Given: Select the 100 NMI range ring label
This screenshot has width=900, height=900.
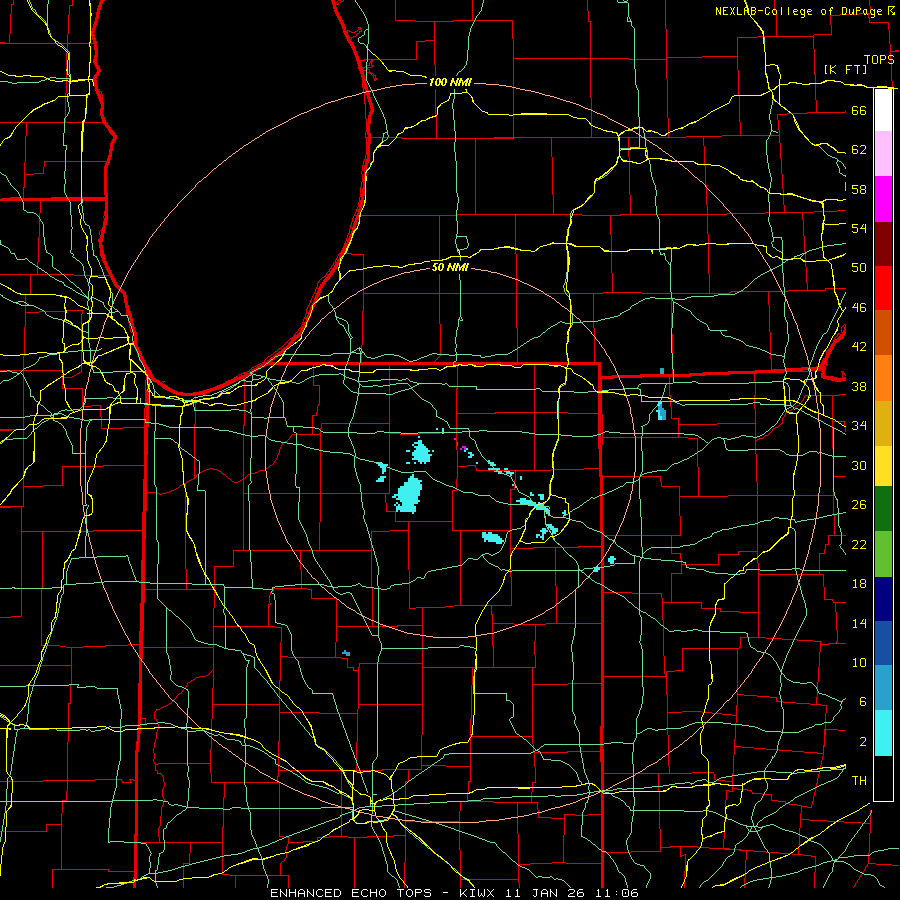Looking at the screenshot, I should [x=450, y=82].
